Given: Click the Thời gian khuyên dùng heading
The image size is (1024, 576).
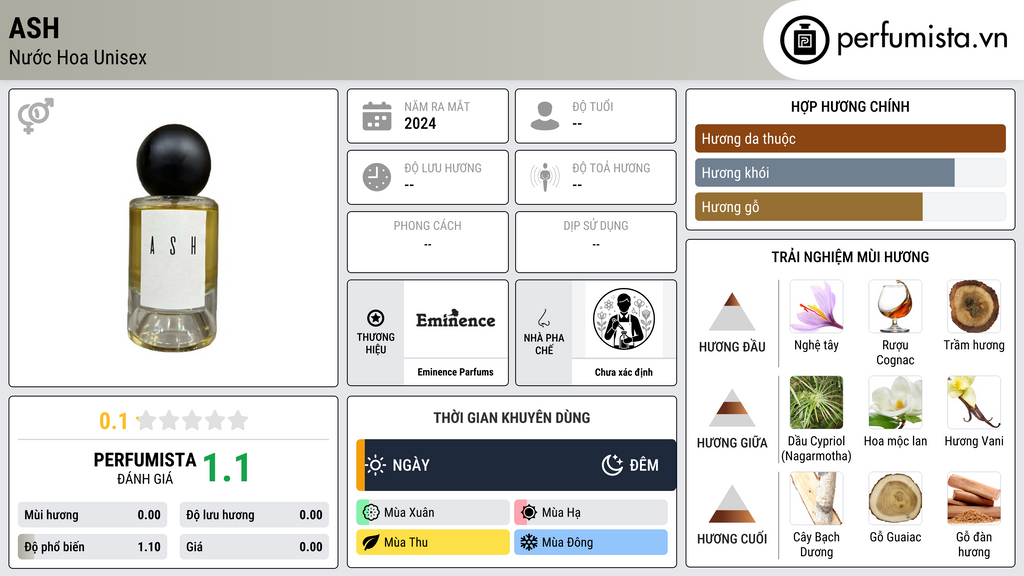Looking at the screenshot, I should point(512,417).
